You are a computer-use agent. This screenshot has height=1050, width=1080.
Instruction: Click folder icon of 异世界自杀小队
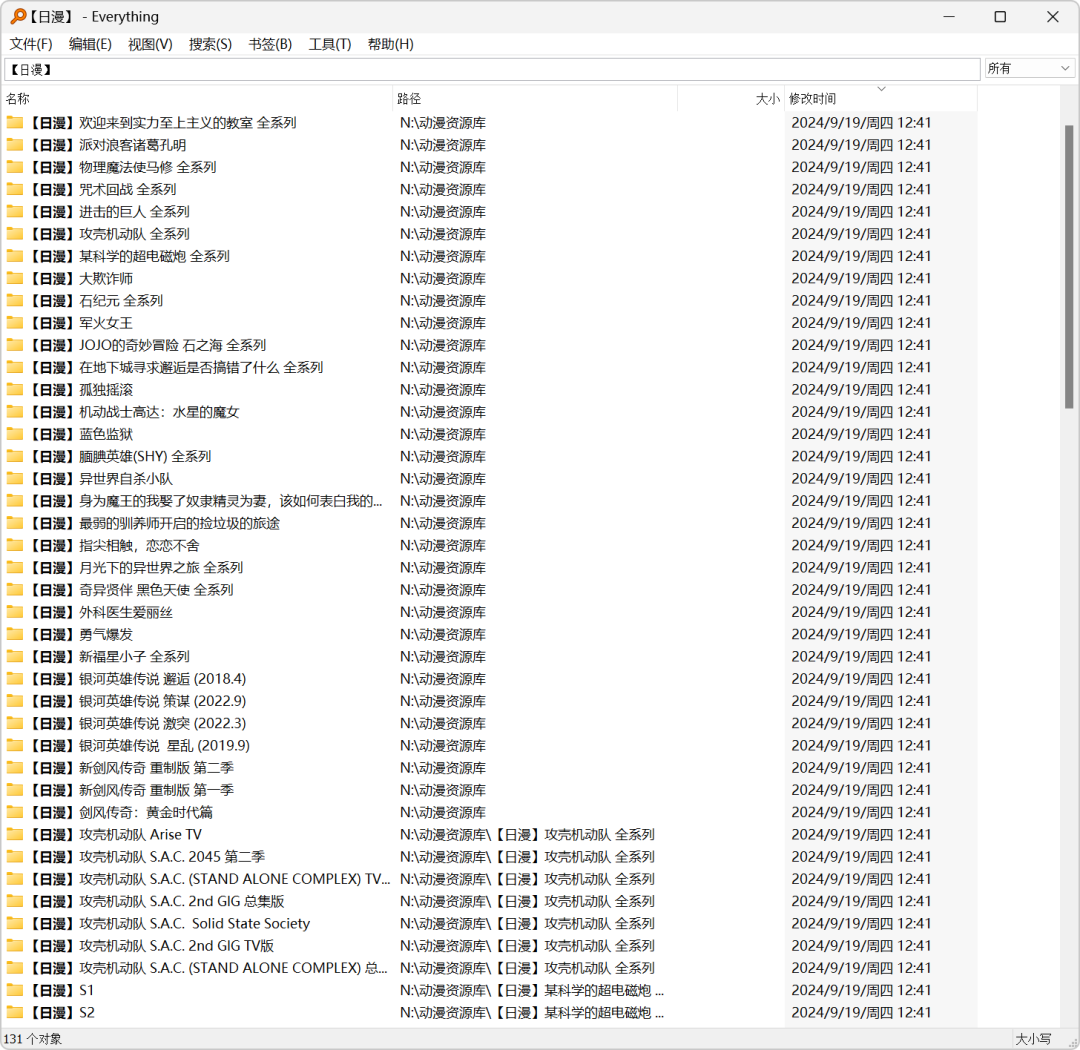click(14, 479)
